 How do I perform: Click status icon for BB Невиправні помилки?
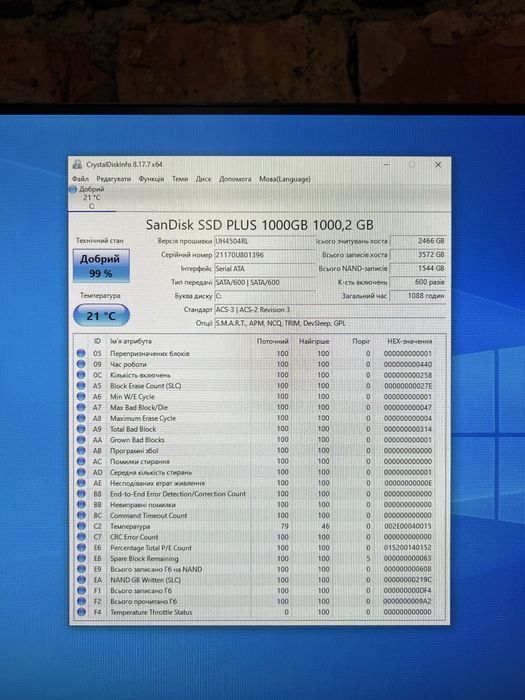81,504
